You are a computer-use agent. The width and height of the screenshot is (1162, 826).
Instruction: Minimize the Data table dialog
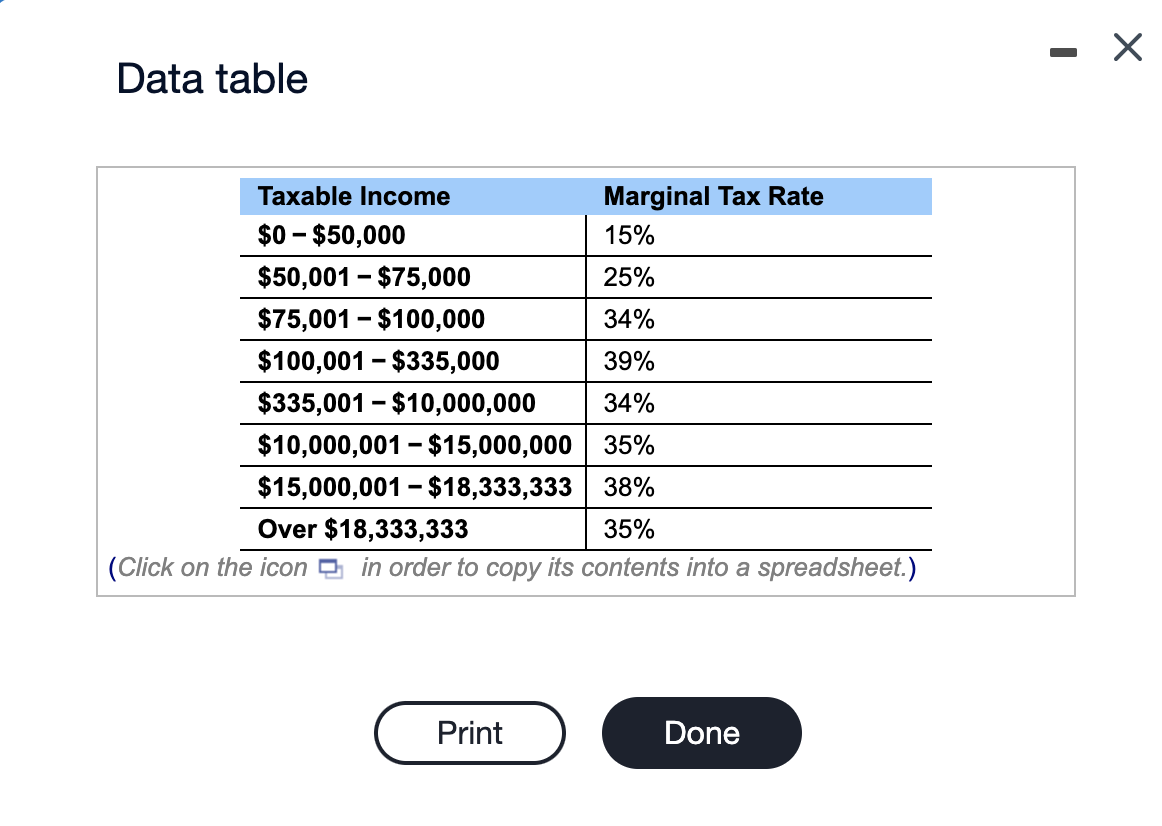point(1063,51)
